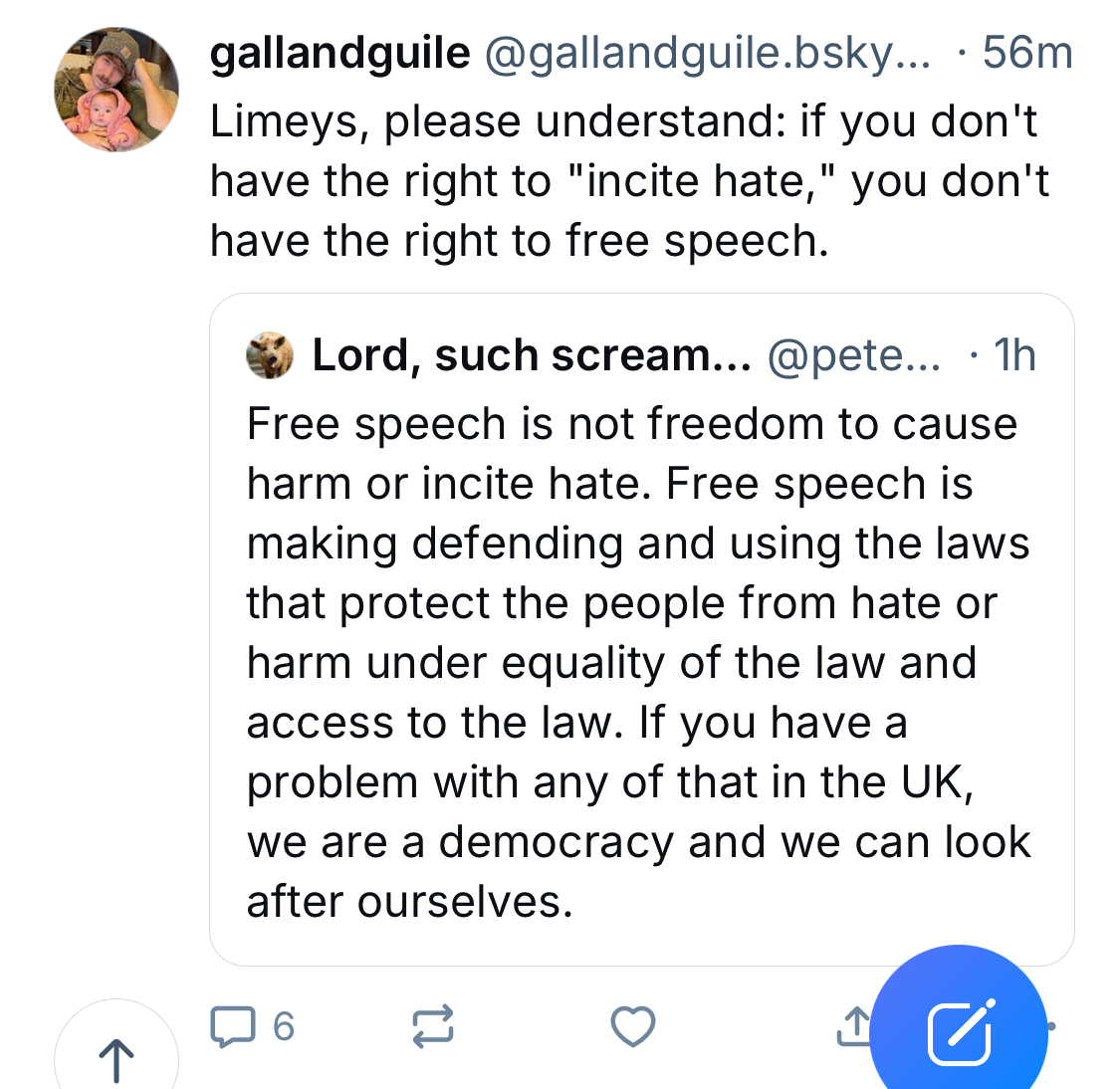
Task: Click the 56m timestamp on the post
Action: tap(1026, 53)
